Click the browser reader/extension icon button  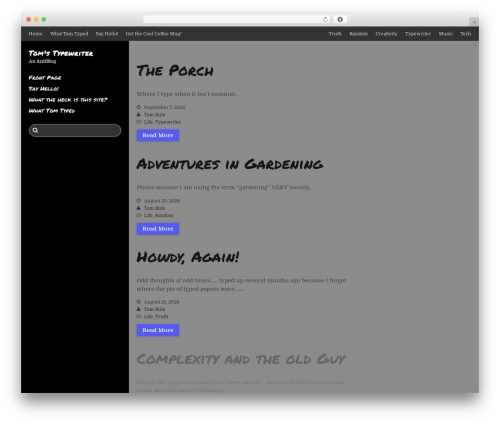tap(340, 20)
